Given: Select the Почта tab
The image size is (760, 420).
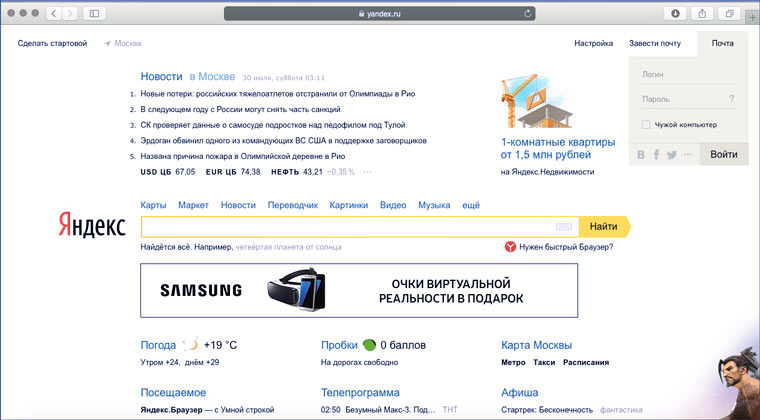Looking at the screenshot, I should point(723,44).
